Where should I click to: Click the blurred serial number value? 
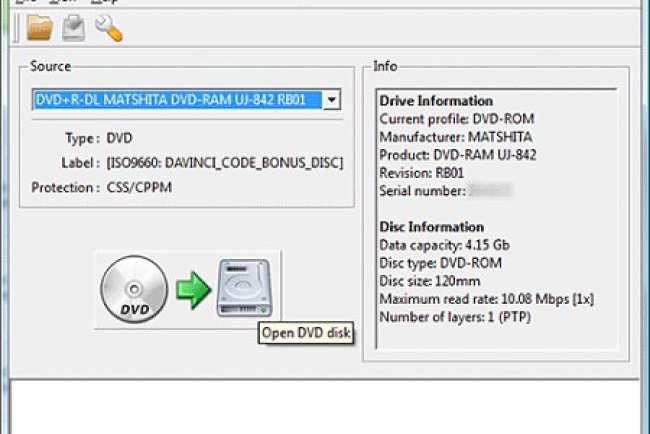491,190
